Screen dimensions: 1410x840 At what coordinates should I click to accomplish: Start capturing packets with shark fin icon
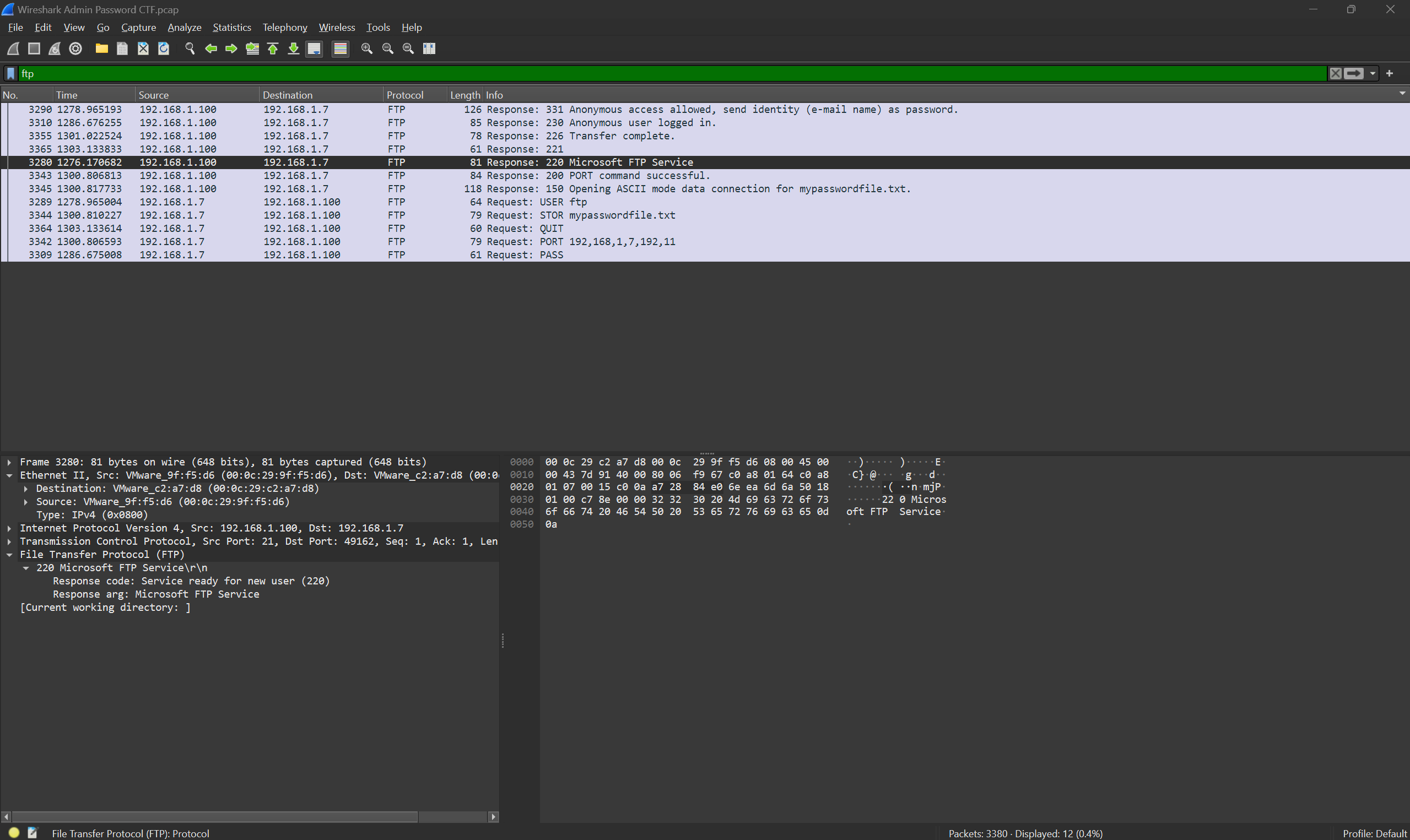pos(13,48)
